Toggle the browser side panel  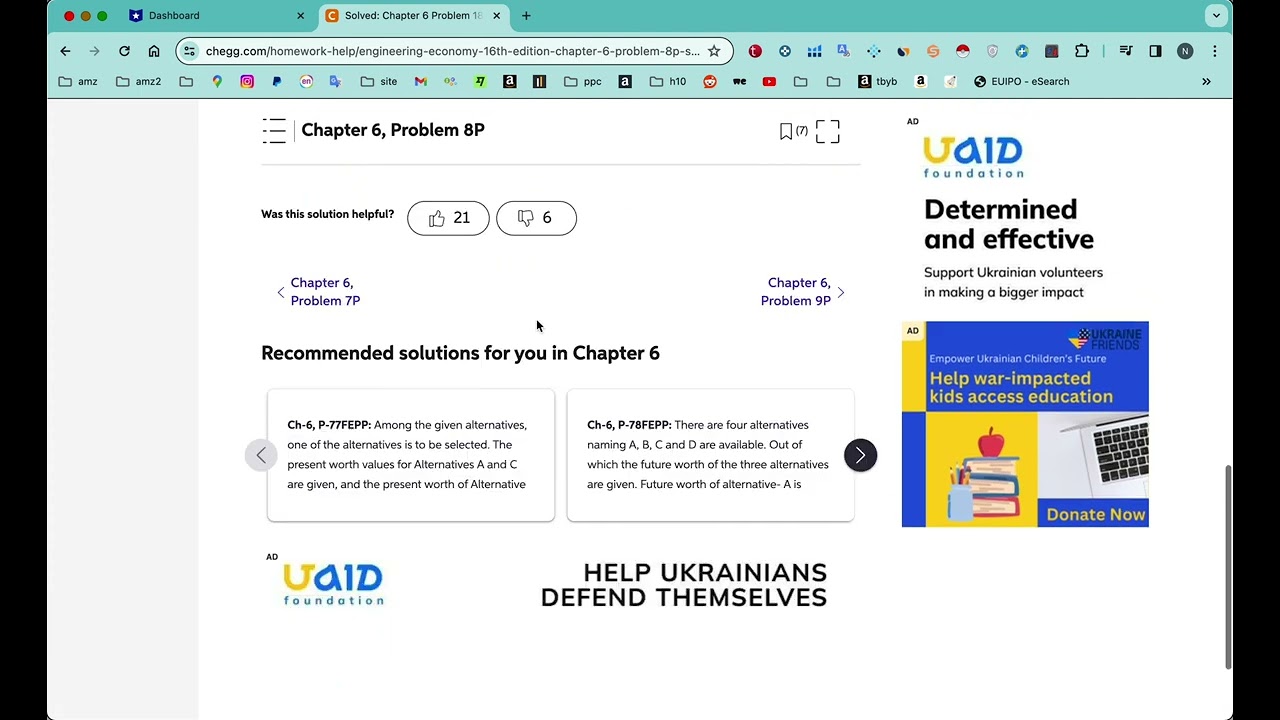point(1155,51)
